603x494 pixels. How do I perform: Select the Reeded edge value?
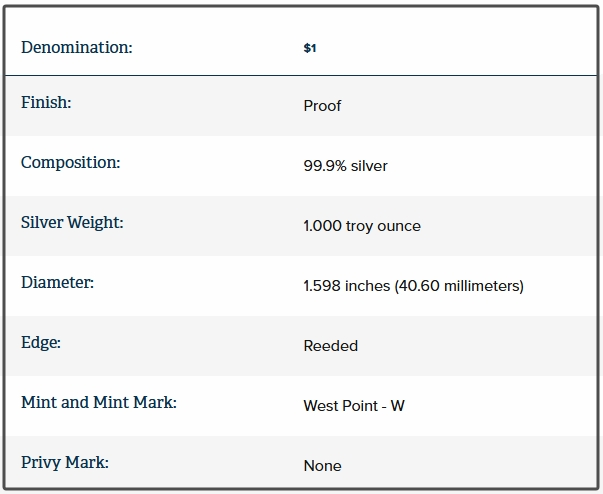point(330,345)
